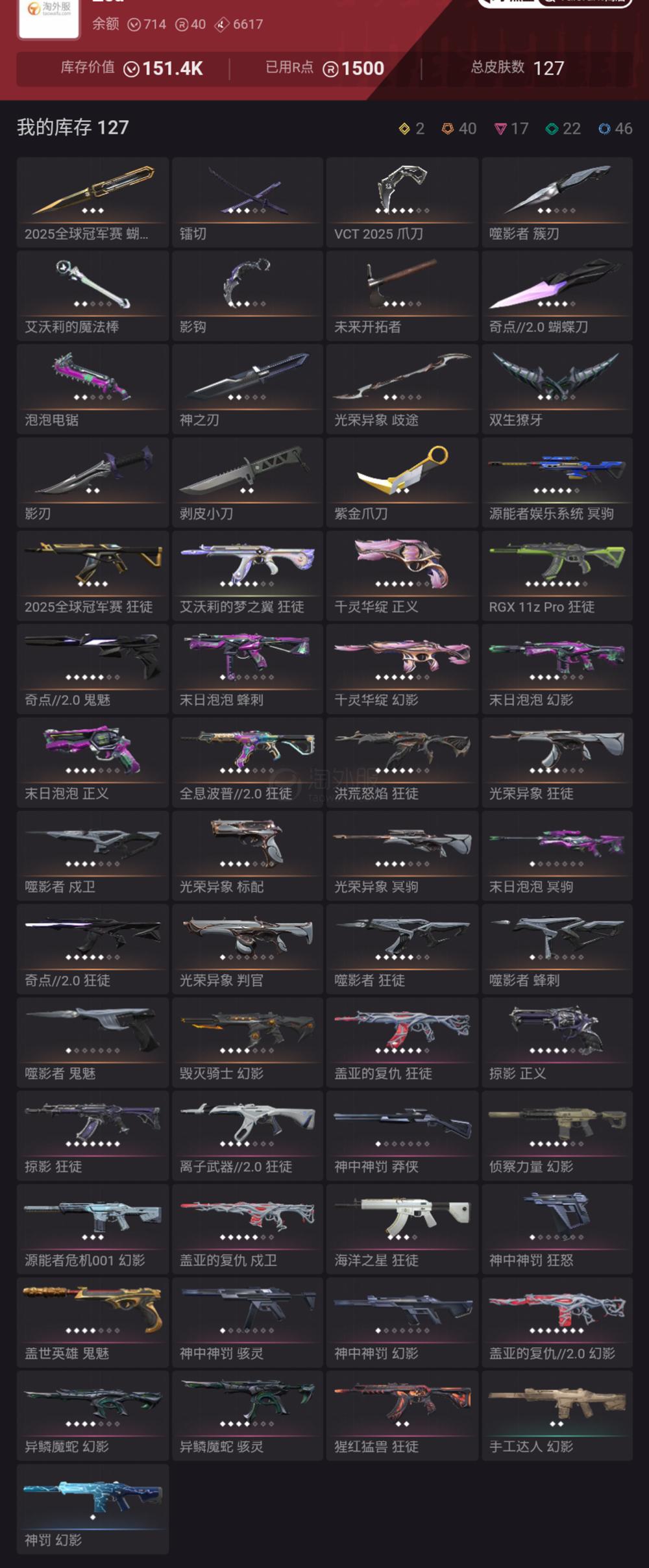
Task: Open the 奇点//2.0 蝴蝶刀 skin
Action: 557,295
